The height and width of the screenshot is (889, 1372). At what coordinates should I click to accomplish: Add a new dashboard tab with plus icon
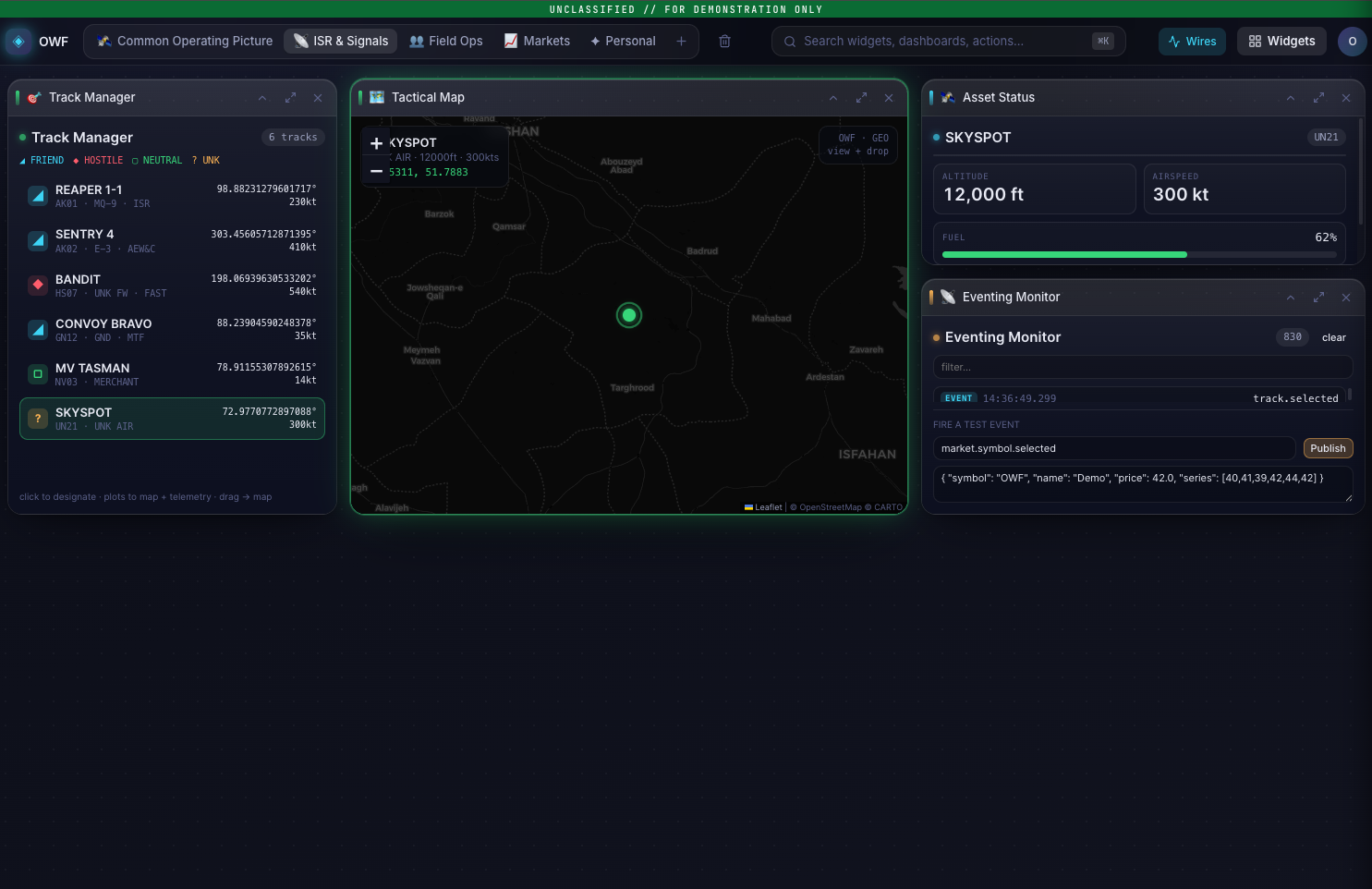point(682,42)
